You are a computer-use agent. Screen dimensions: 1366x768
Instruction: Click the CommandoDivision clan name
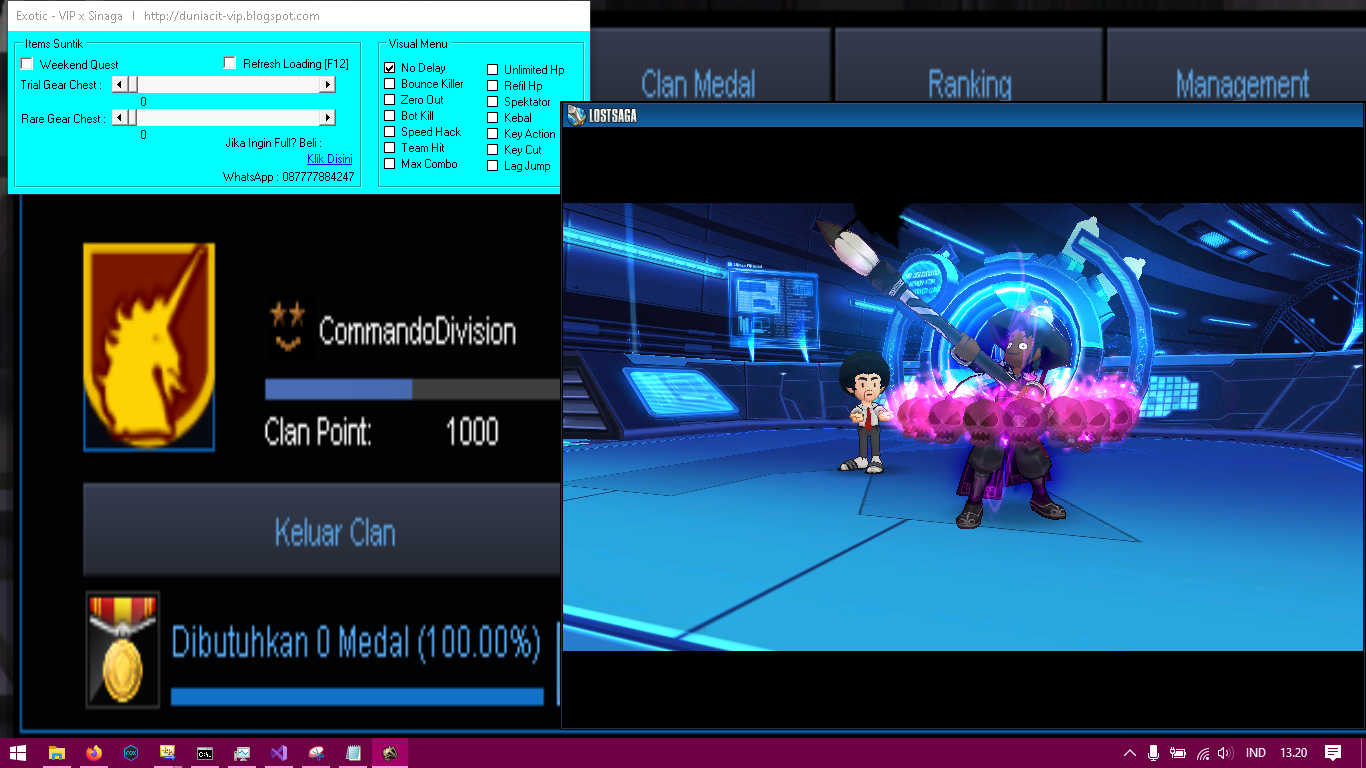coord(417,331)
